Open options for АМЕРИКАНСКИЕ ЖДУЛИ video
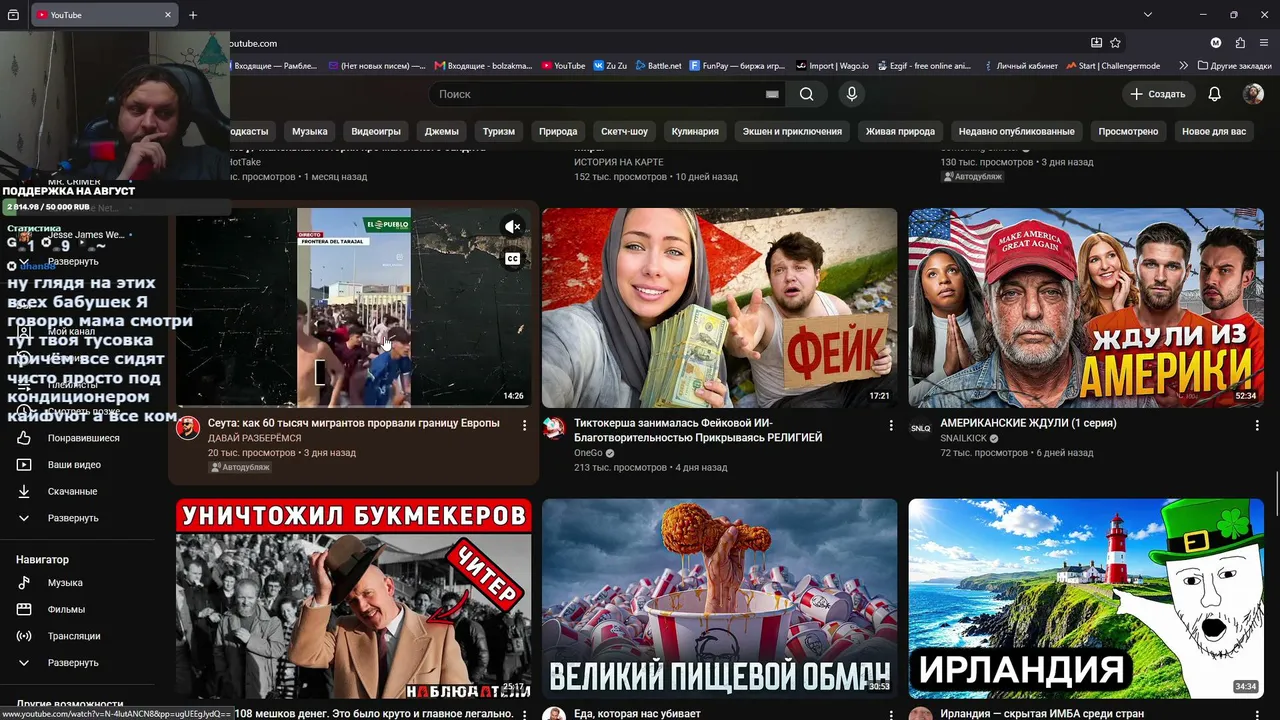Viewport: 1280px width, 720px height. [1257, 425]
